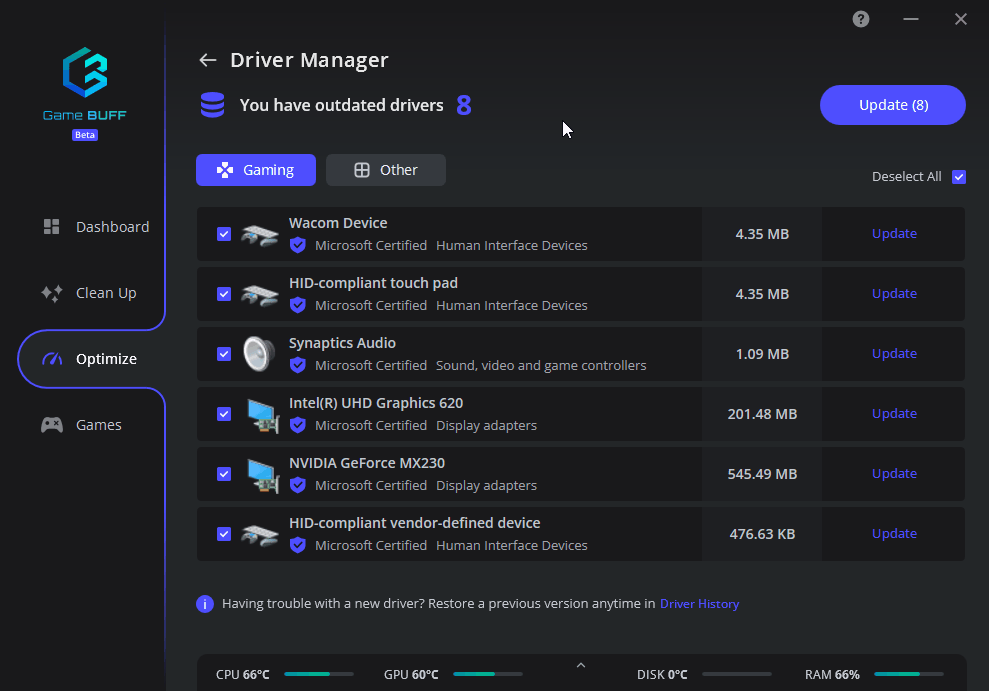Uncheck the HID-compliant touch pad checkbox

[x=224, y=294]
